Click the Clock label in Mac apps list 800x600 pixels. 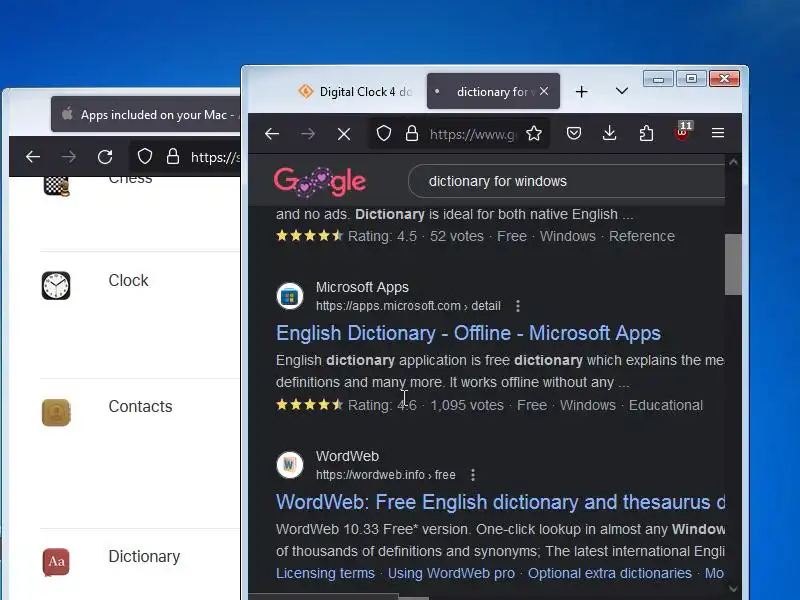pos(129,280)
